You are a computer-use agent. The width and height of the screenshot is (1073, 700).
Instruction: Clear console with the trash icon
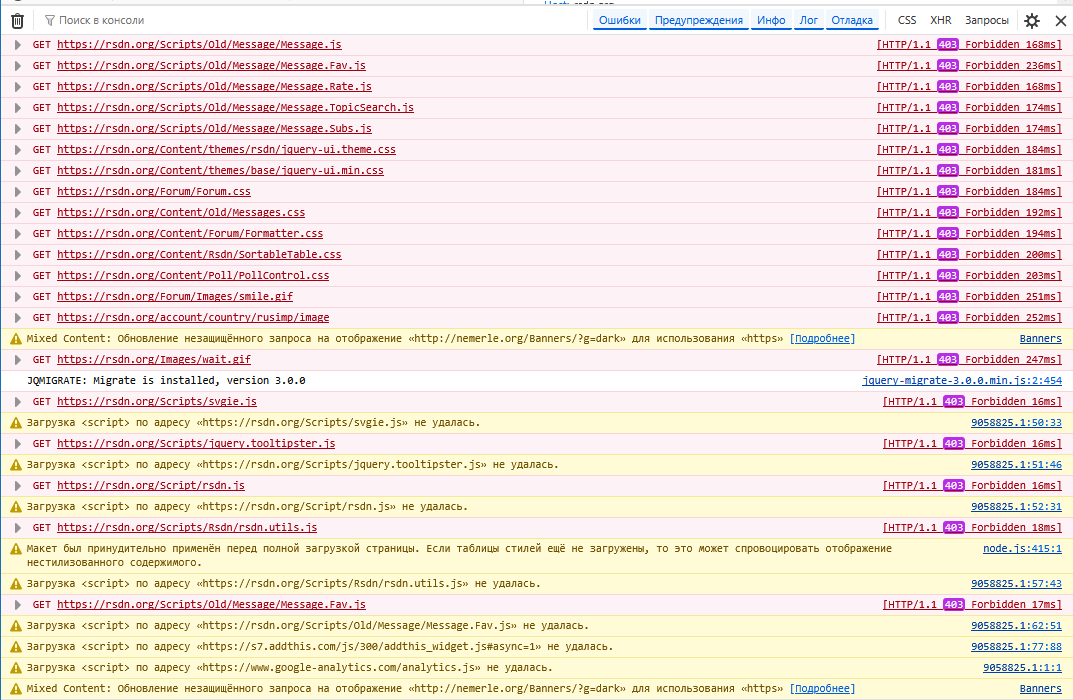17,20
